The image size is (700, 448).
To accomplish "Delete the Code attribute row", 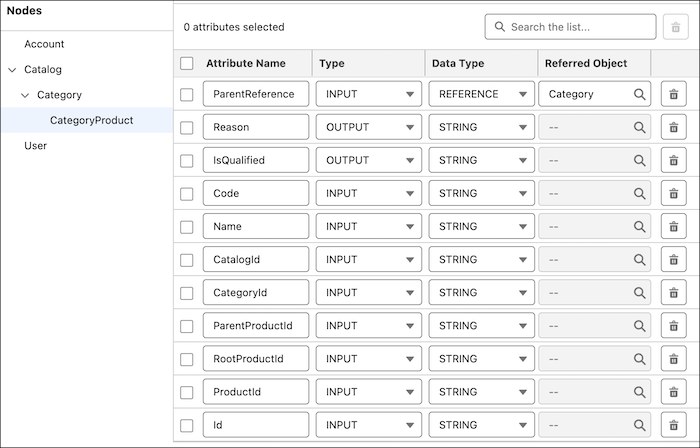I will click(673, 193).
